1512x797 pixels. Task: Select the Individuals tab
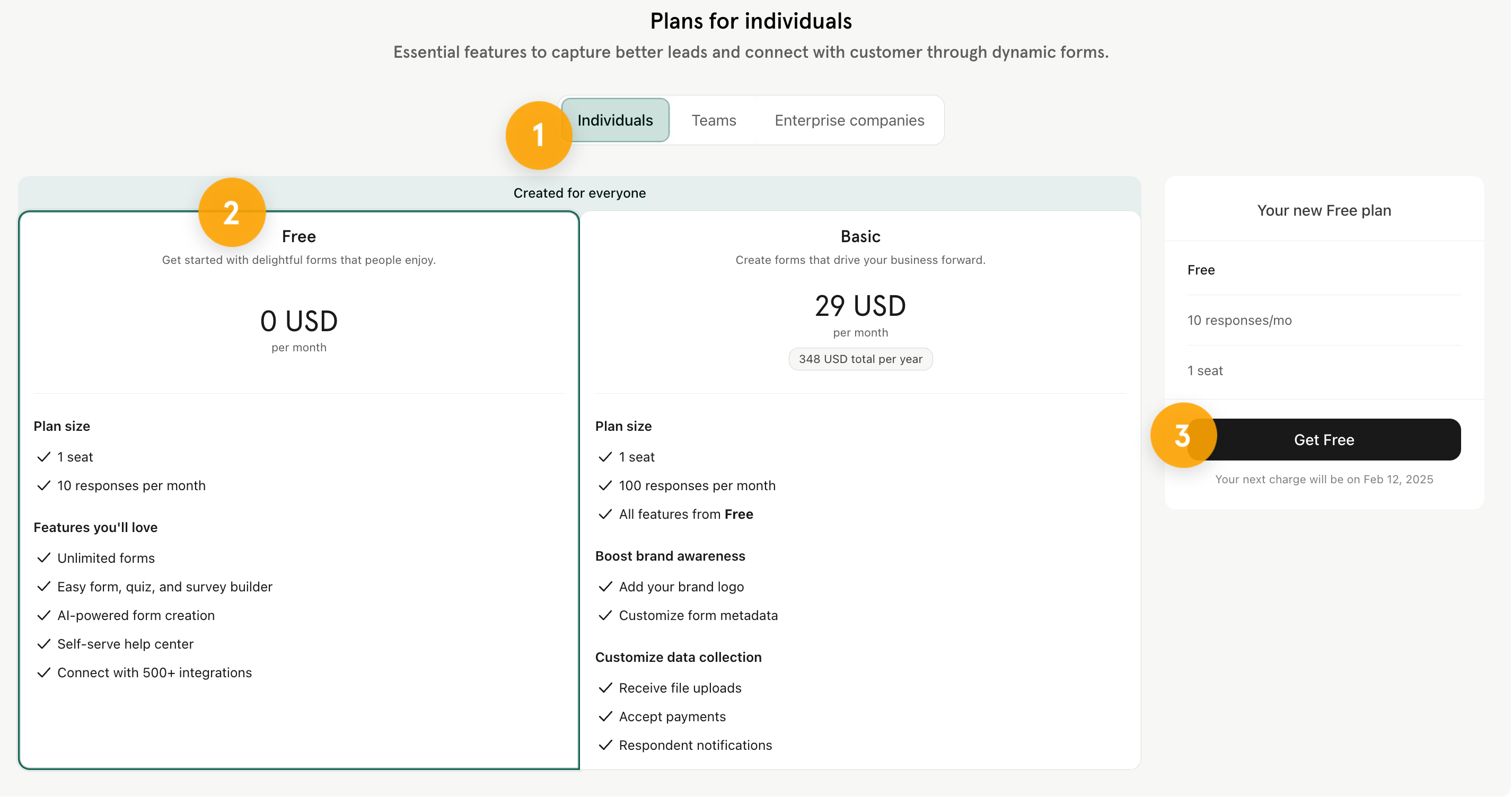[x=614, y=120]
